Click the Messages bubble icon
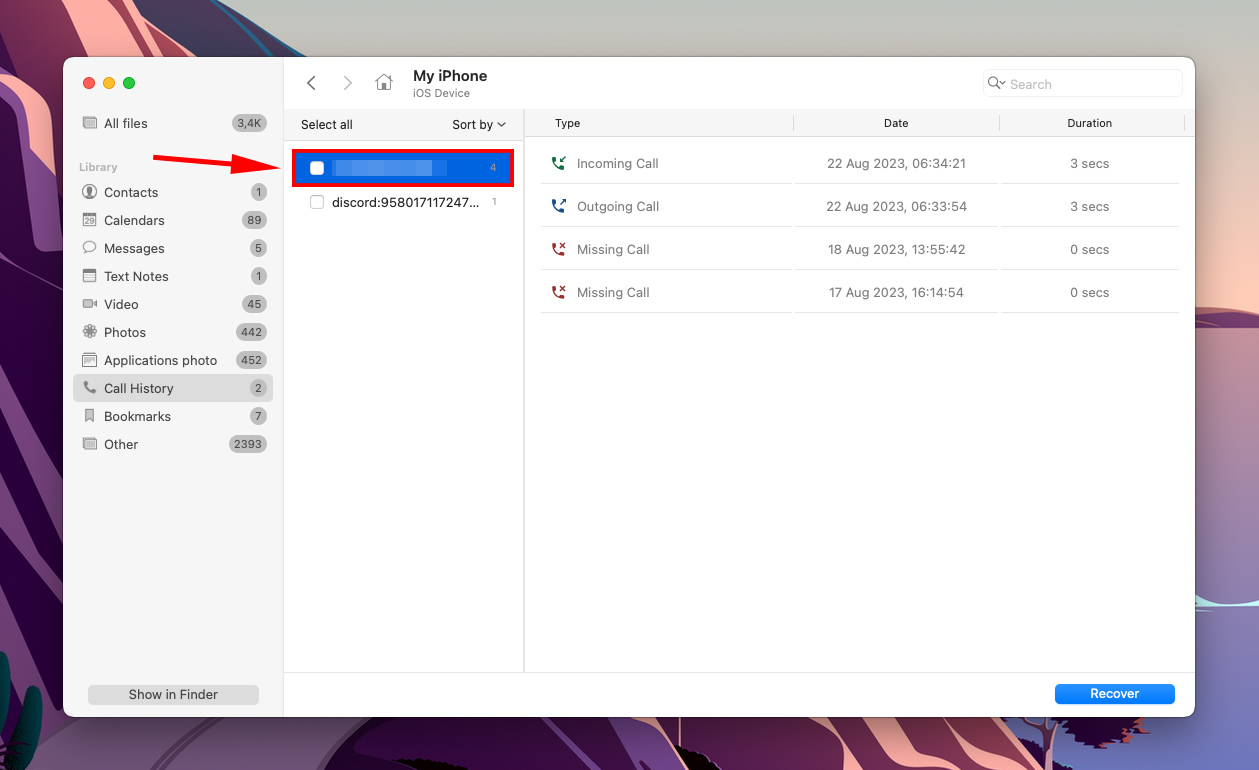The image size is (1259, 770). click(90, 248)
